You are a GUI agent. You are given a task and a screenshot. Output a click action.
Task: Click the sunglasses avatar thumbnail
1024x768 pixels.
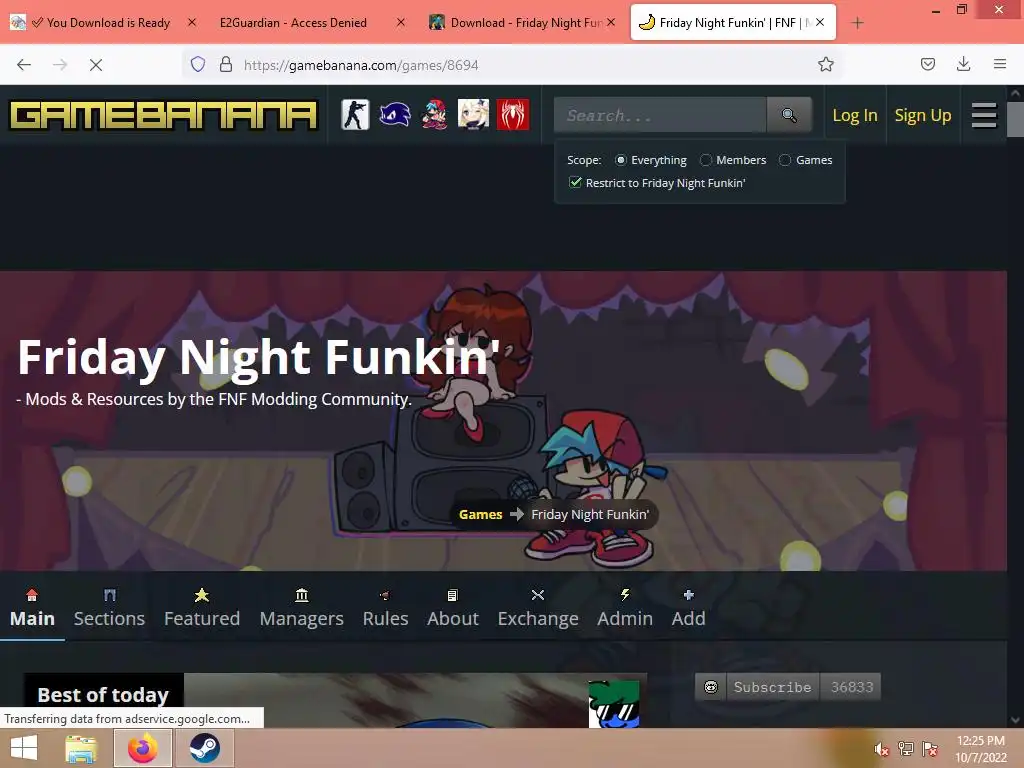[614, 704]
